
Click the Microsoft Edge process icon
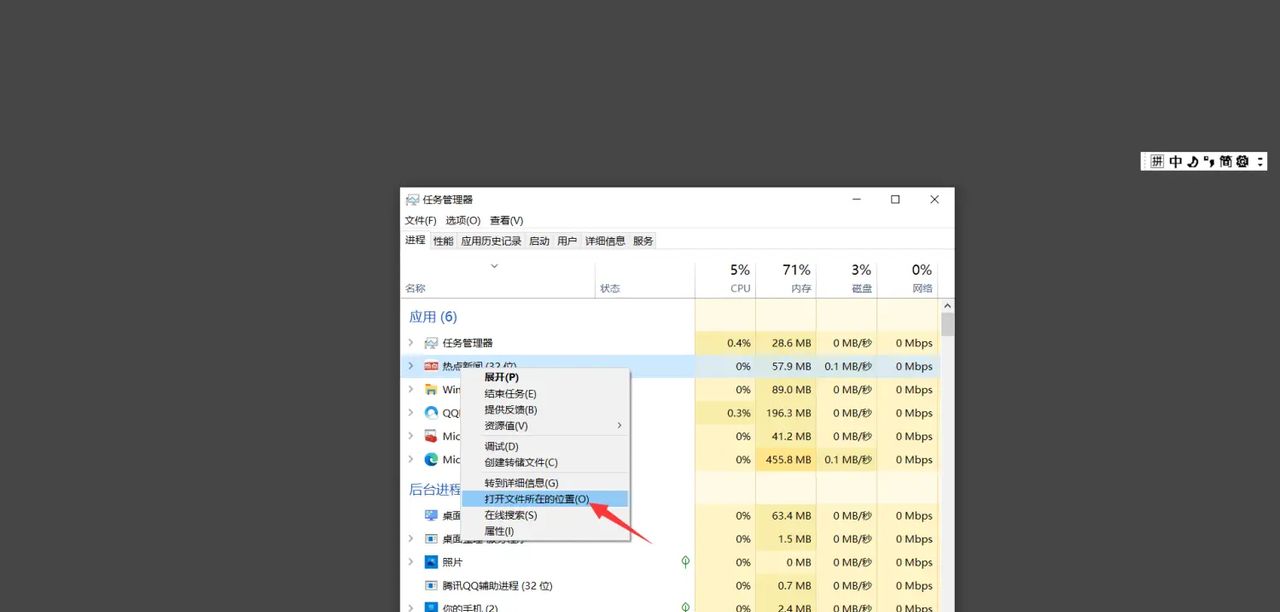[x=431, y=460]
